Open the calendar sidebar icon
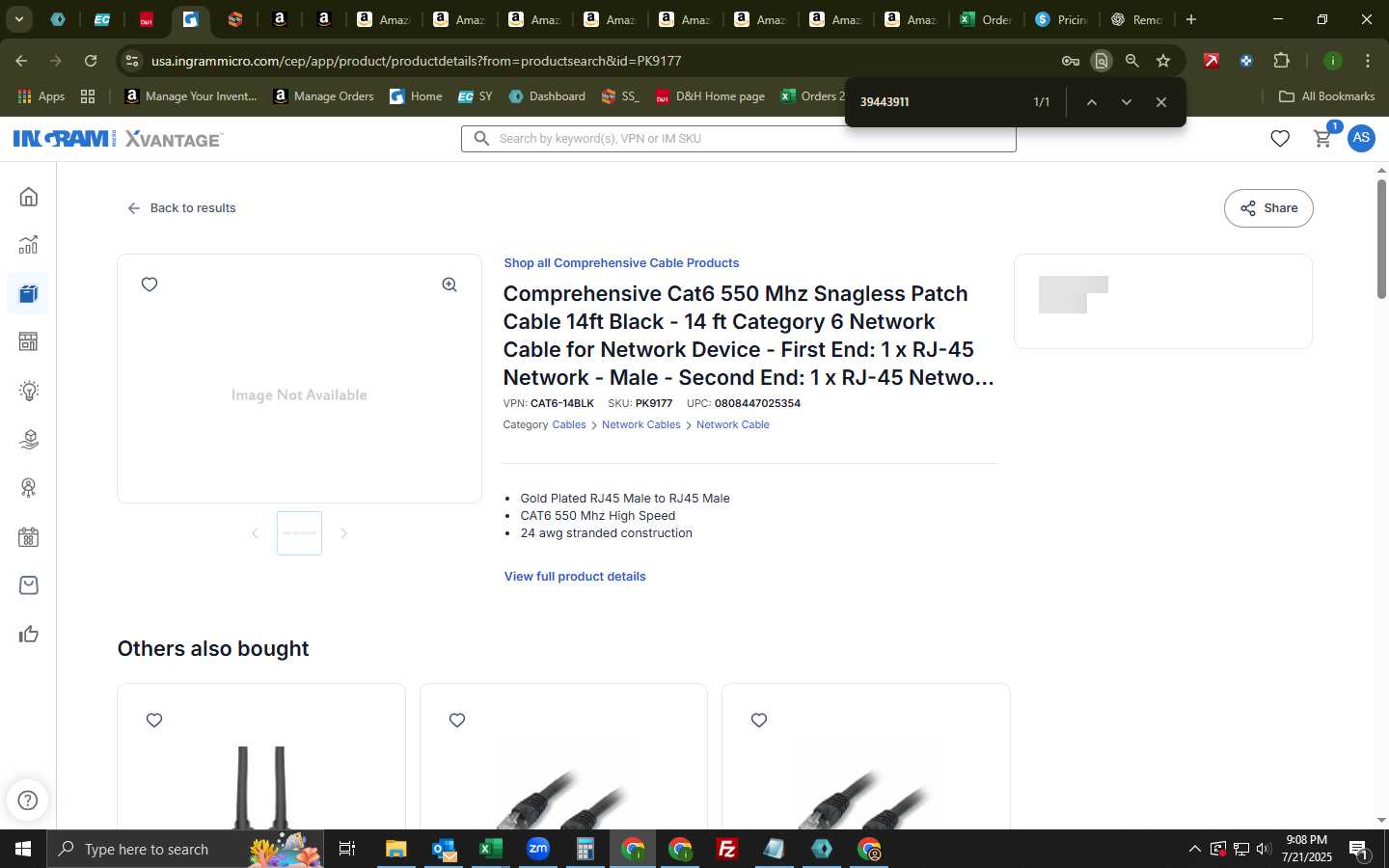The height and width of the screenshot is (868, 1389). click(x=29, y=537)
